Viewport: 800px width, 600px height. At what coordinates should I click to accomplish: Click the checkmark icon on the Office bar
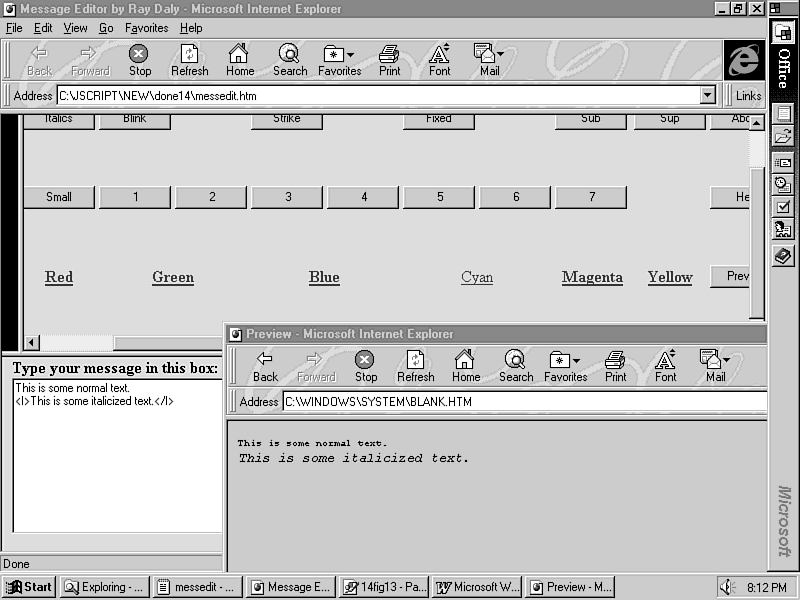[783, 207]
